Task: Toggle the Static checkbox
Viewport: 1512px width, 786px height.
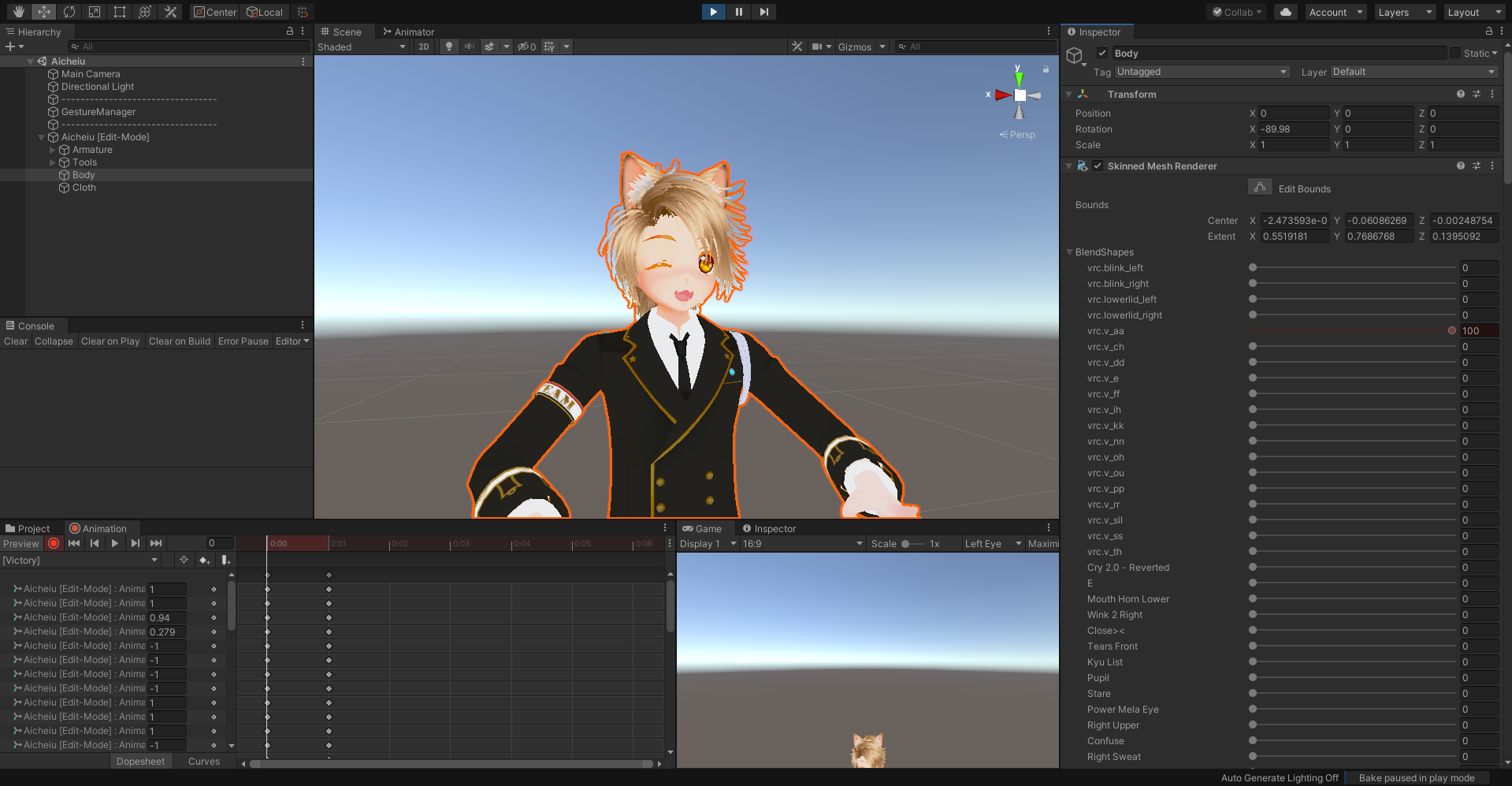Action: tap(1455, 53)
